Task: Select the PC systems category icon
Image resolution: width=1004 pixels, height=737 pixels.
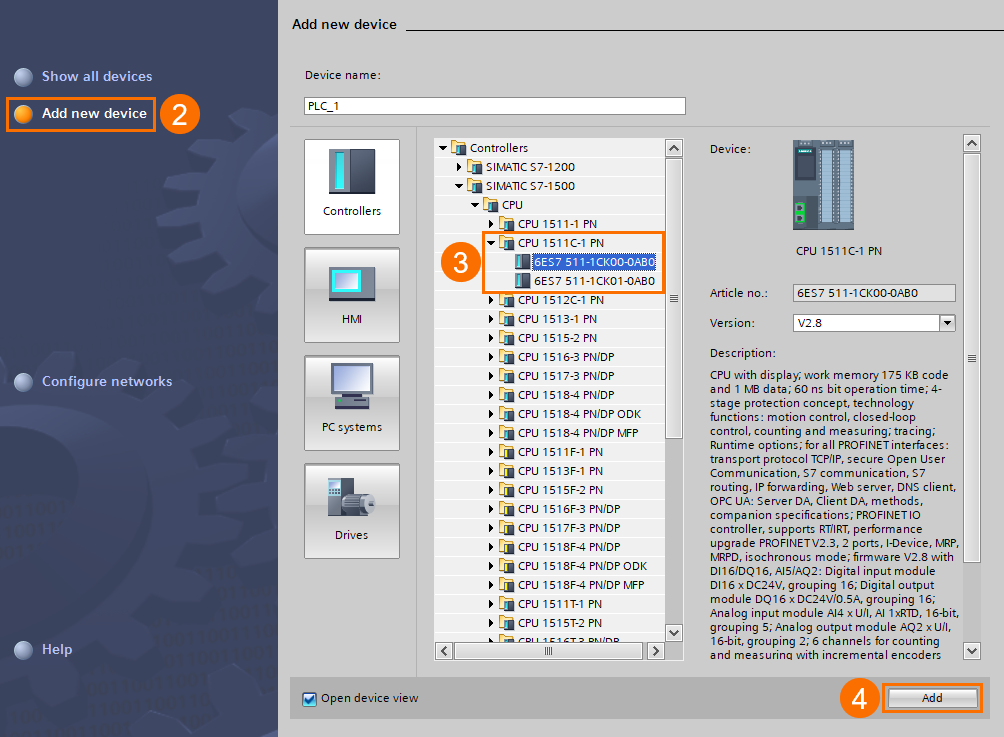Action: pos(352,403)
